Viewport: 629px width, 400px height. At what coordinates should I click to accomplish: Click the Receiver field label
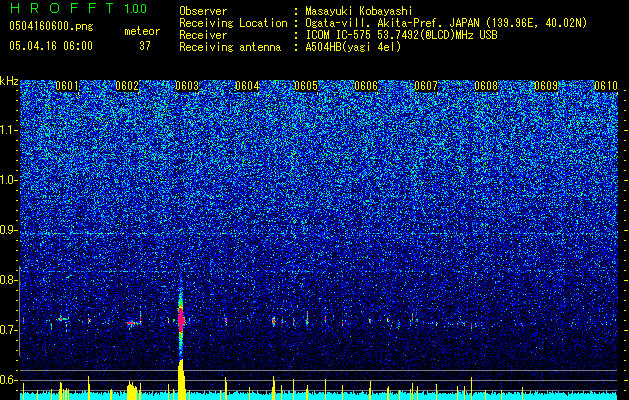[x=203, y=35]
